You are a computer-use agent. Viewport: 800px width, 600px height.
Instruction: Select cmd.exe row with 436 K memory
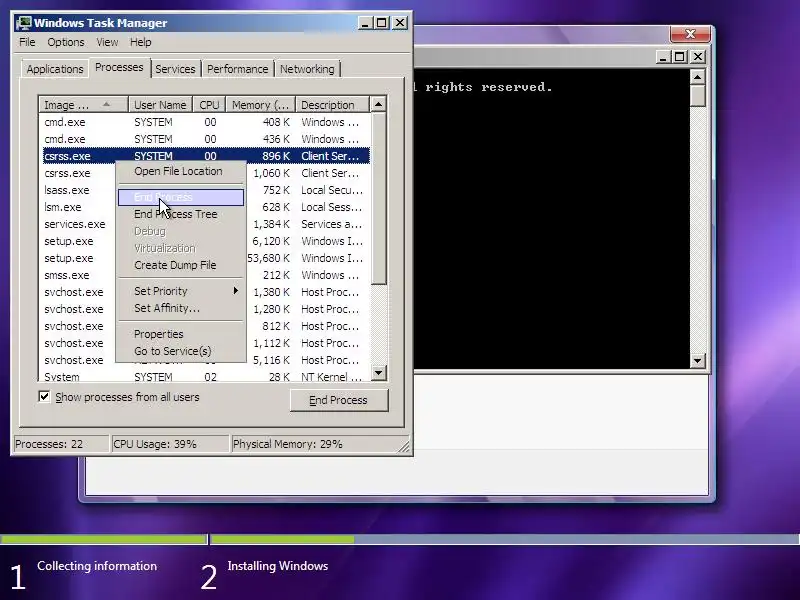pyautogui.click(x=206, y=139)
